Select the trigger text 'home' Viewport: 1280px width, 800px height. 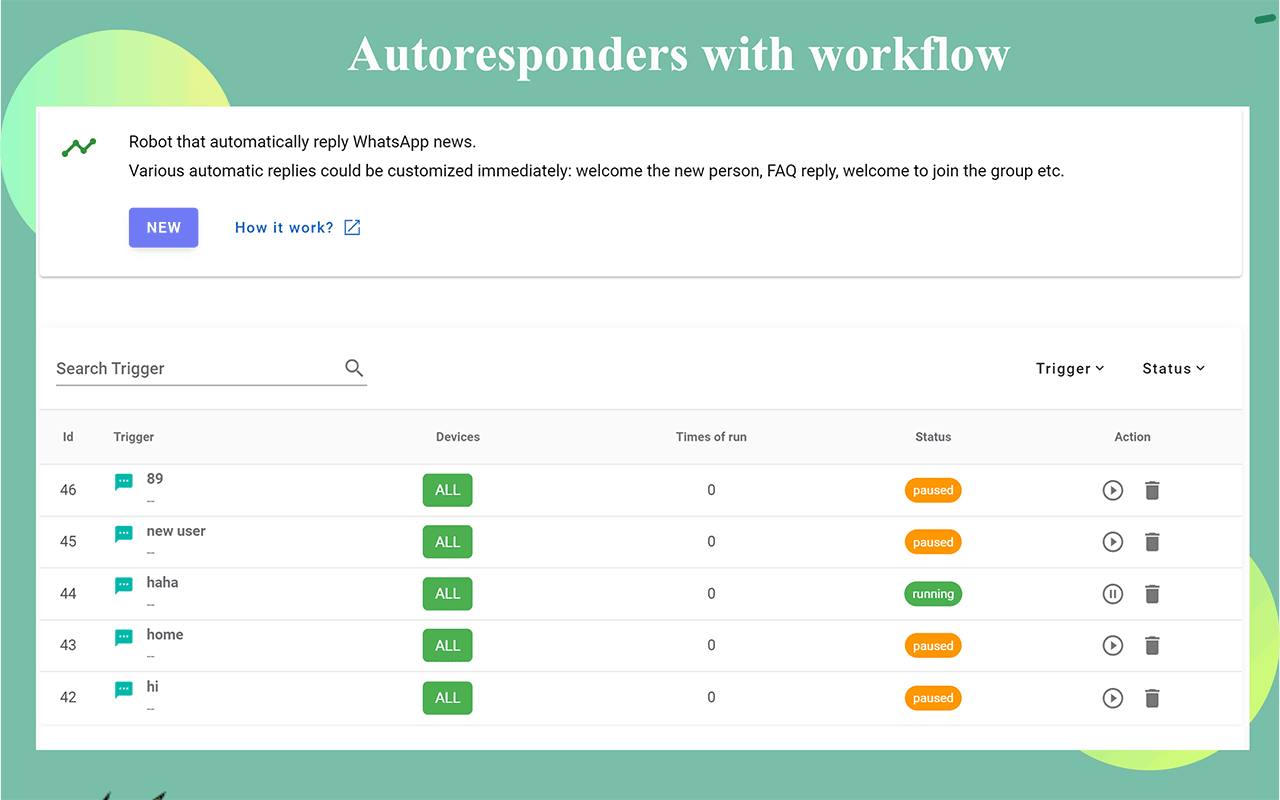pyautogui.click(x=165, y=634)
